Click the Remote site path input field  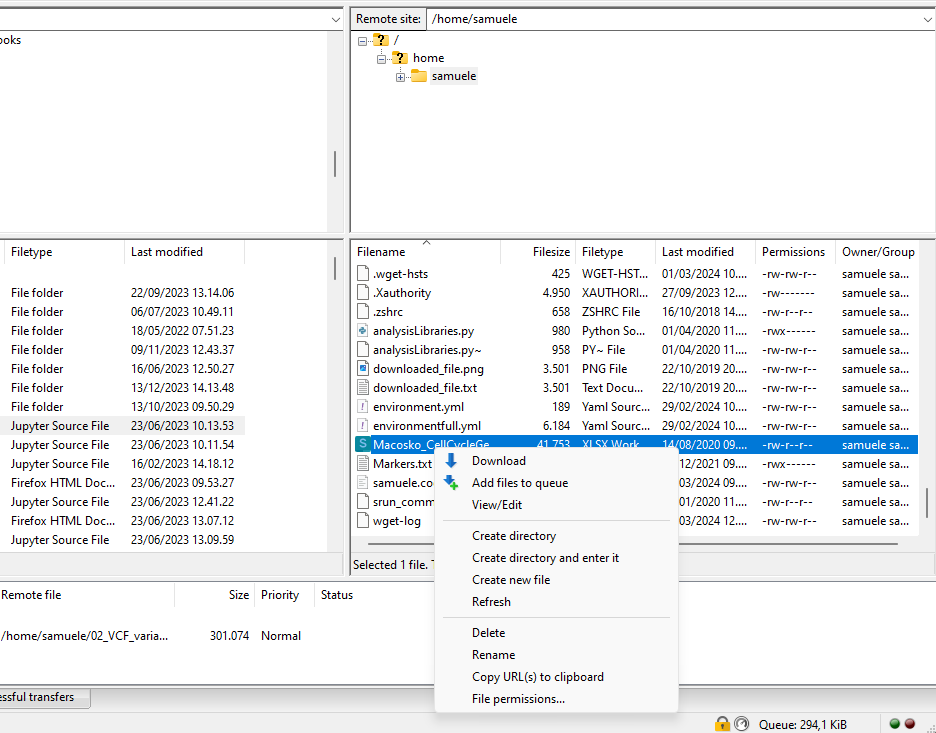(x=670, y=19)
